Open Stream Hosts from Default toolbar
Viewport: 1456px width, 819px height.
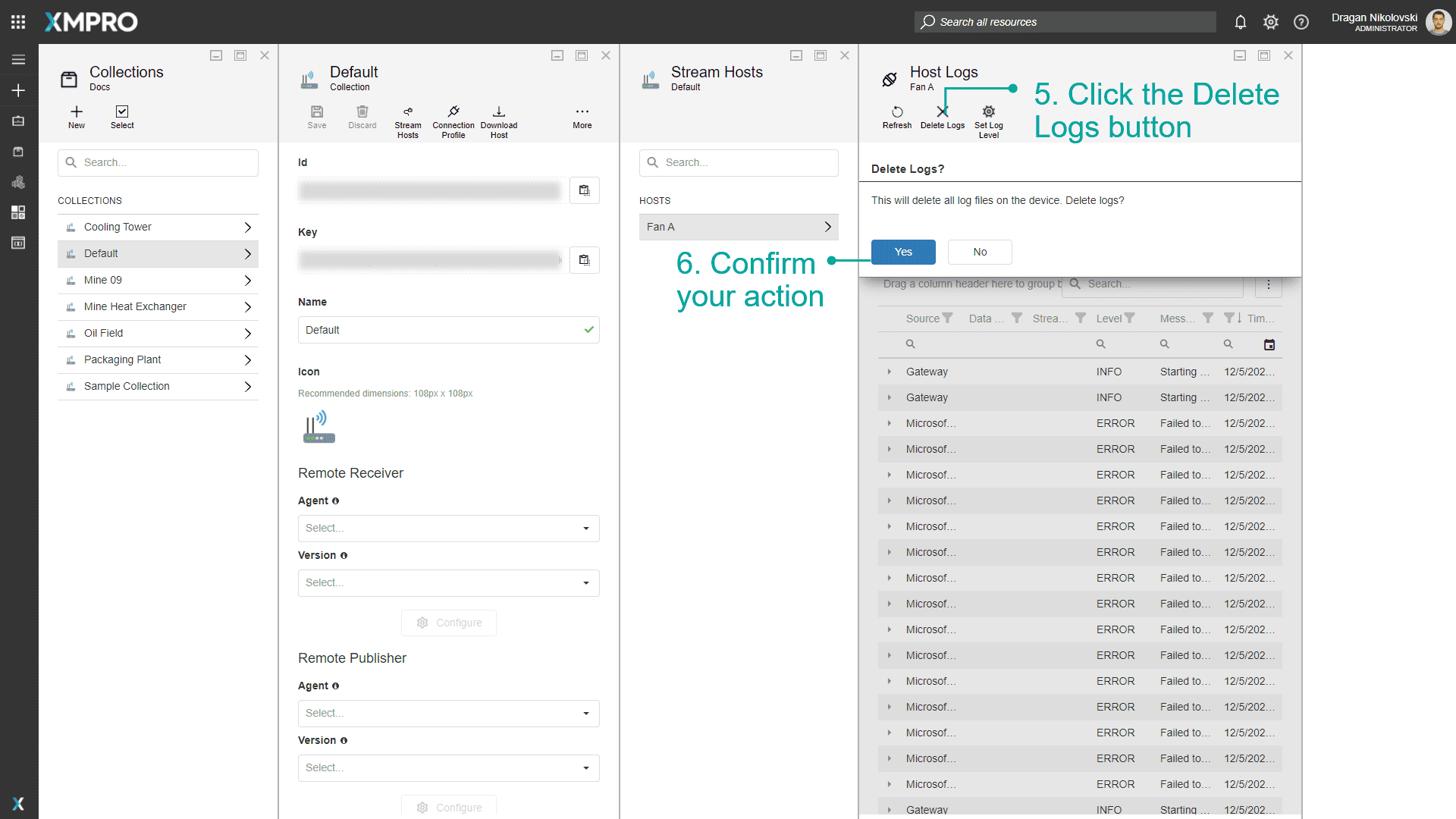[x=408, y=112]
